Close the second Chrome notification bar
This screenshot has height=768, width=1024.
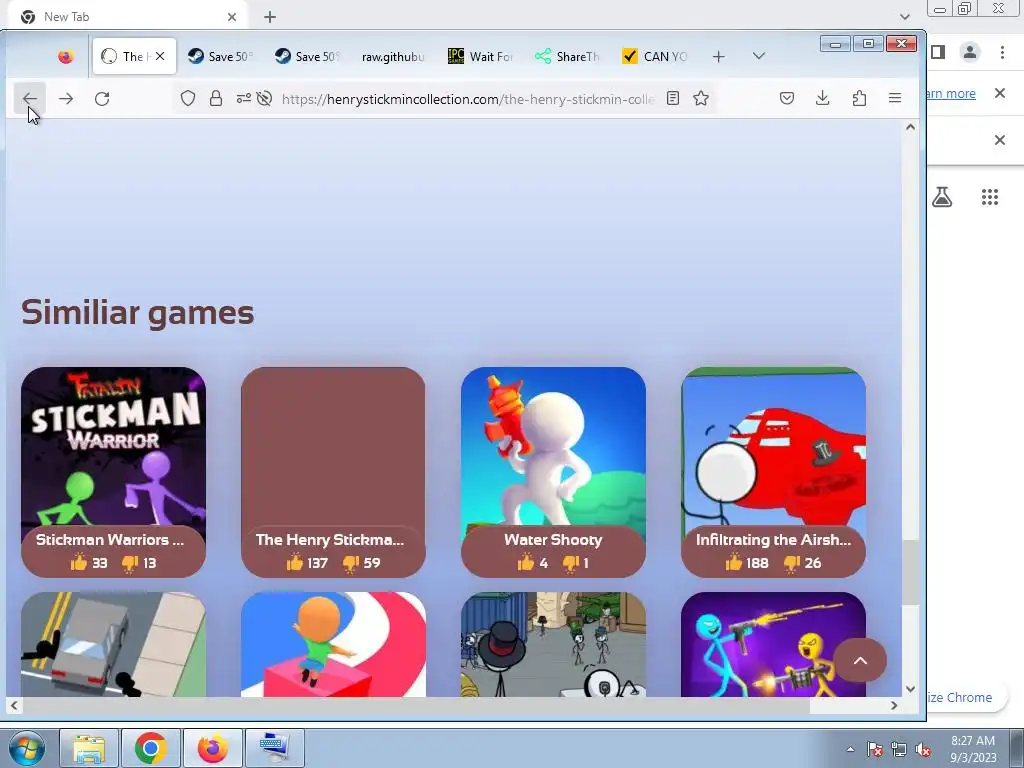click(x=1000, y=140)
